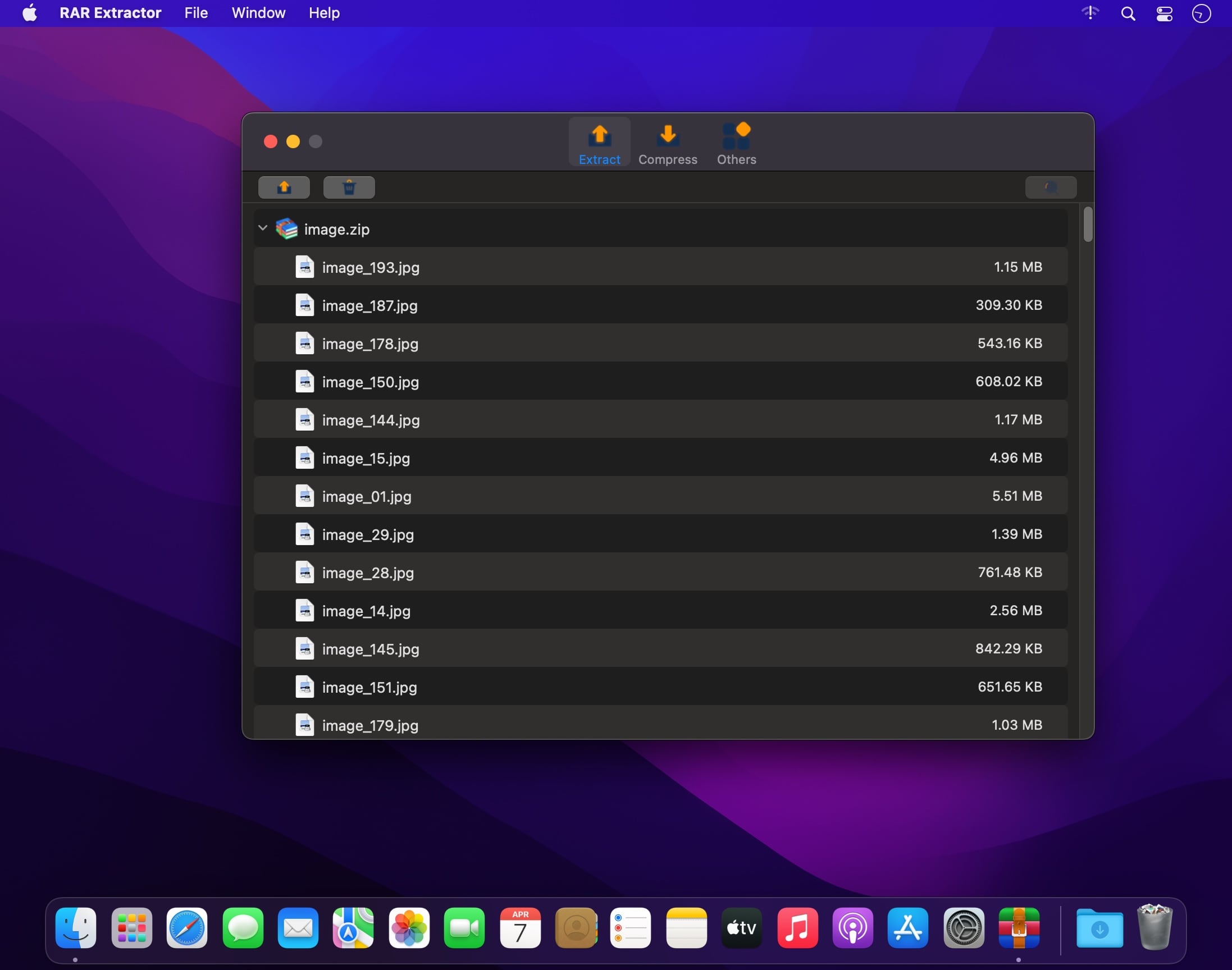
Task: Select the image_15.jpg file row
Action: [x=366, y=458]
